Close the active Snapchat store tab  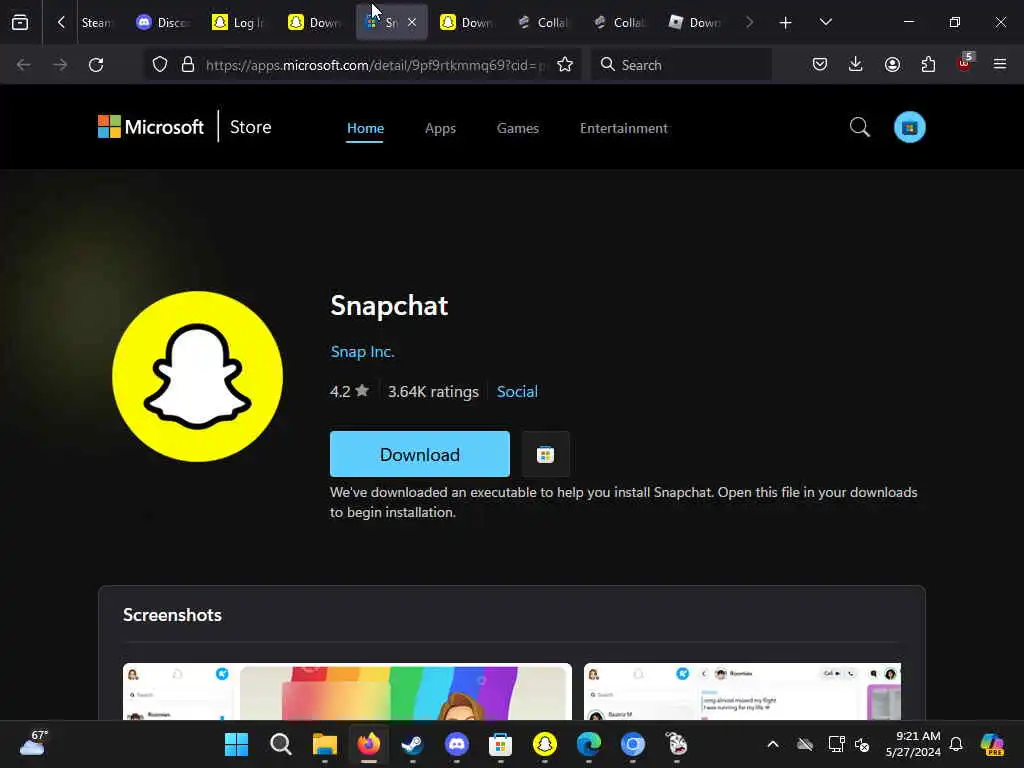[412, 22]
